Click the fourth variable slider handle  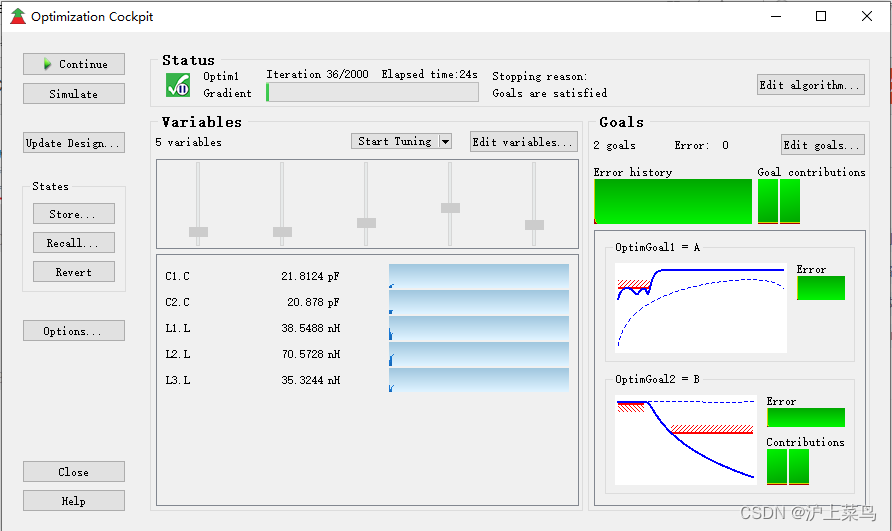pyautogui.click(x=451, y=208)
